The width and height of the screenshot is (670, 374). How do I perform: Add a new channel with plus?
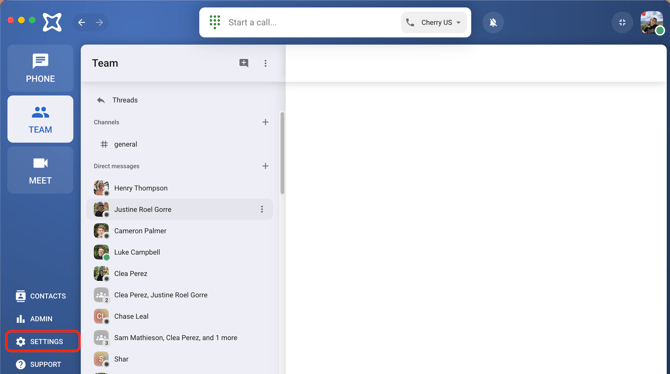coord(265,122)
